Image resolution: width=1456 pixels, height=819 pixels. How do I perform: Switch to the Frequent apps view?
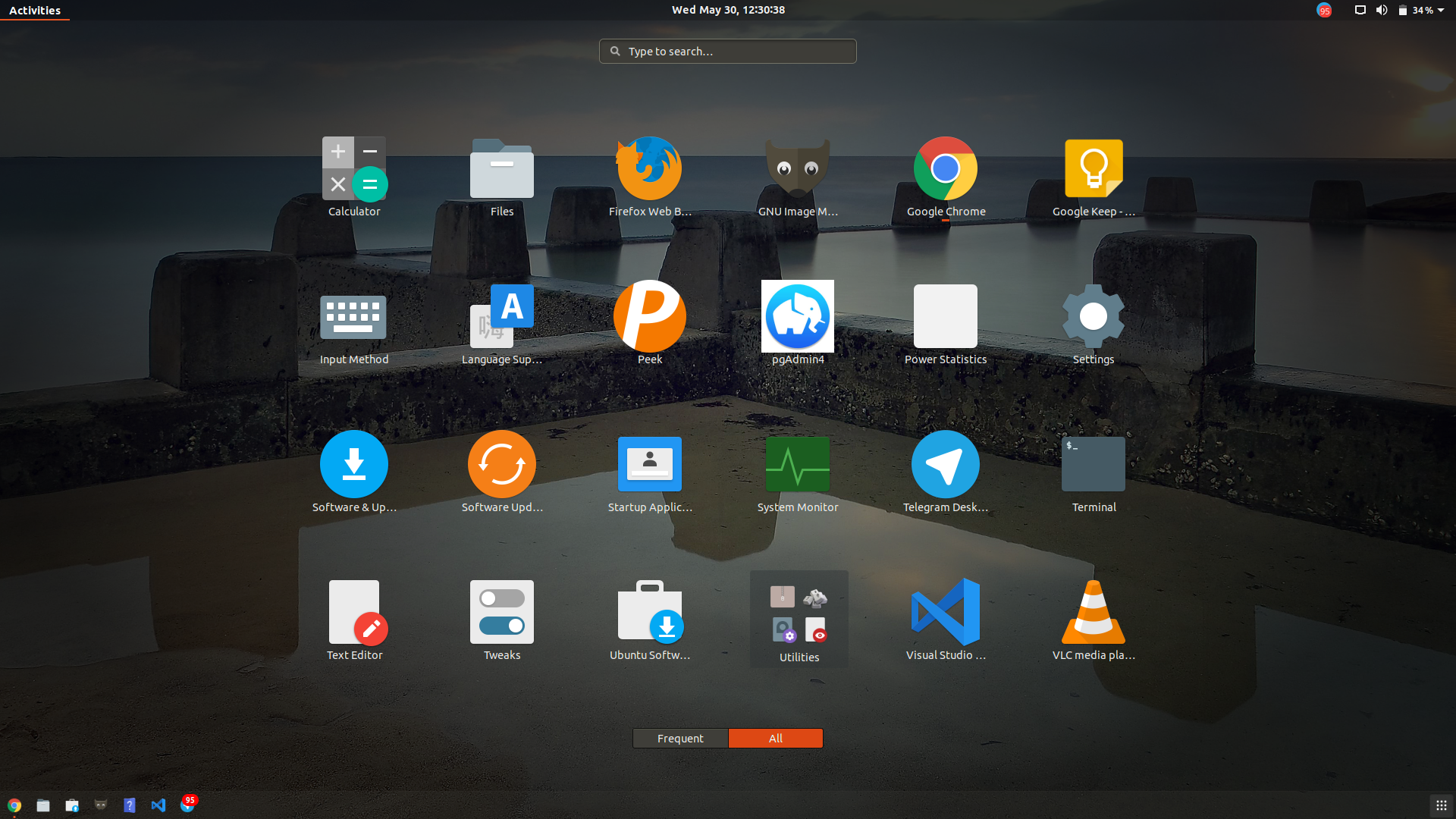point(680,738)
